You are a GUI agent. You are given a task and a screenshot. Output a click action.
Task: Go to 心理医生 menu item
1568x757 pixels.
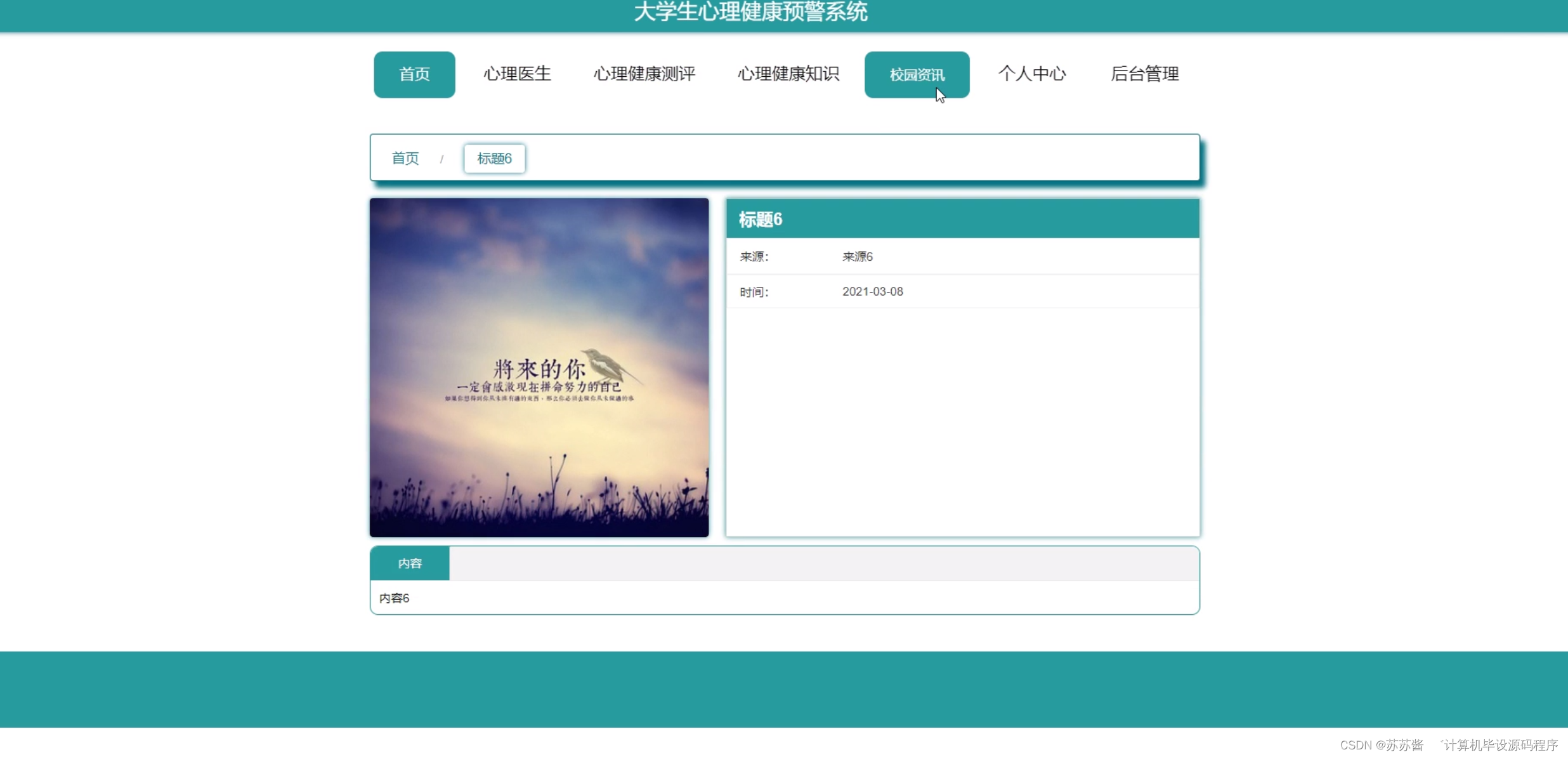(517, 74)
